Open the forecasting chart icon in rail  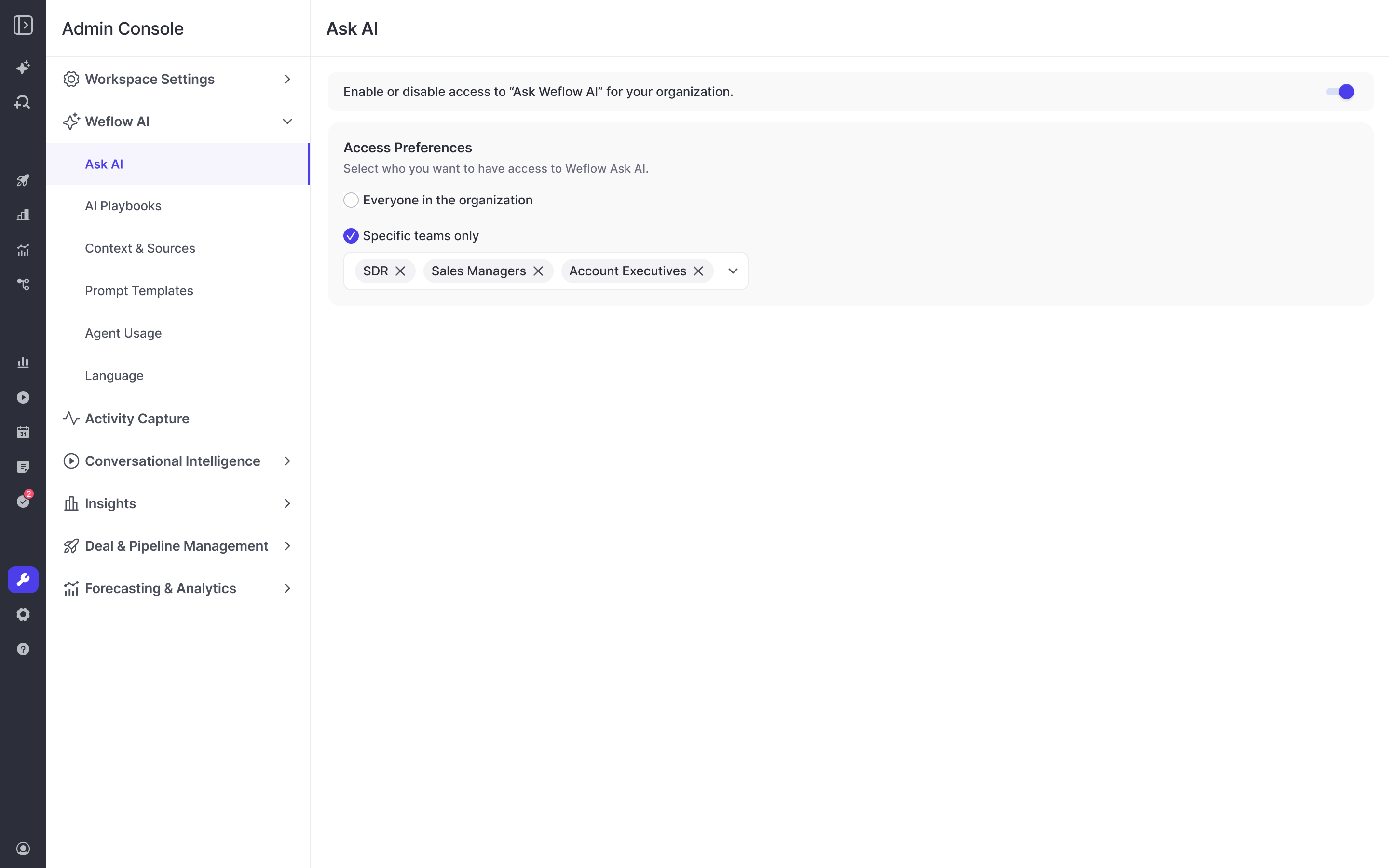(x=23, y=250)
